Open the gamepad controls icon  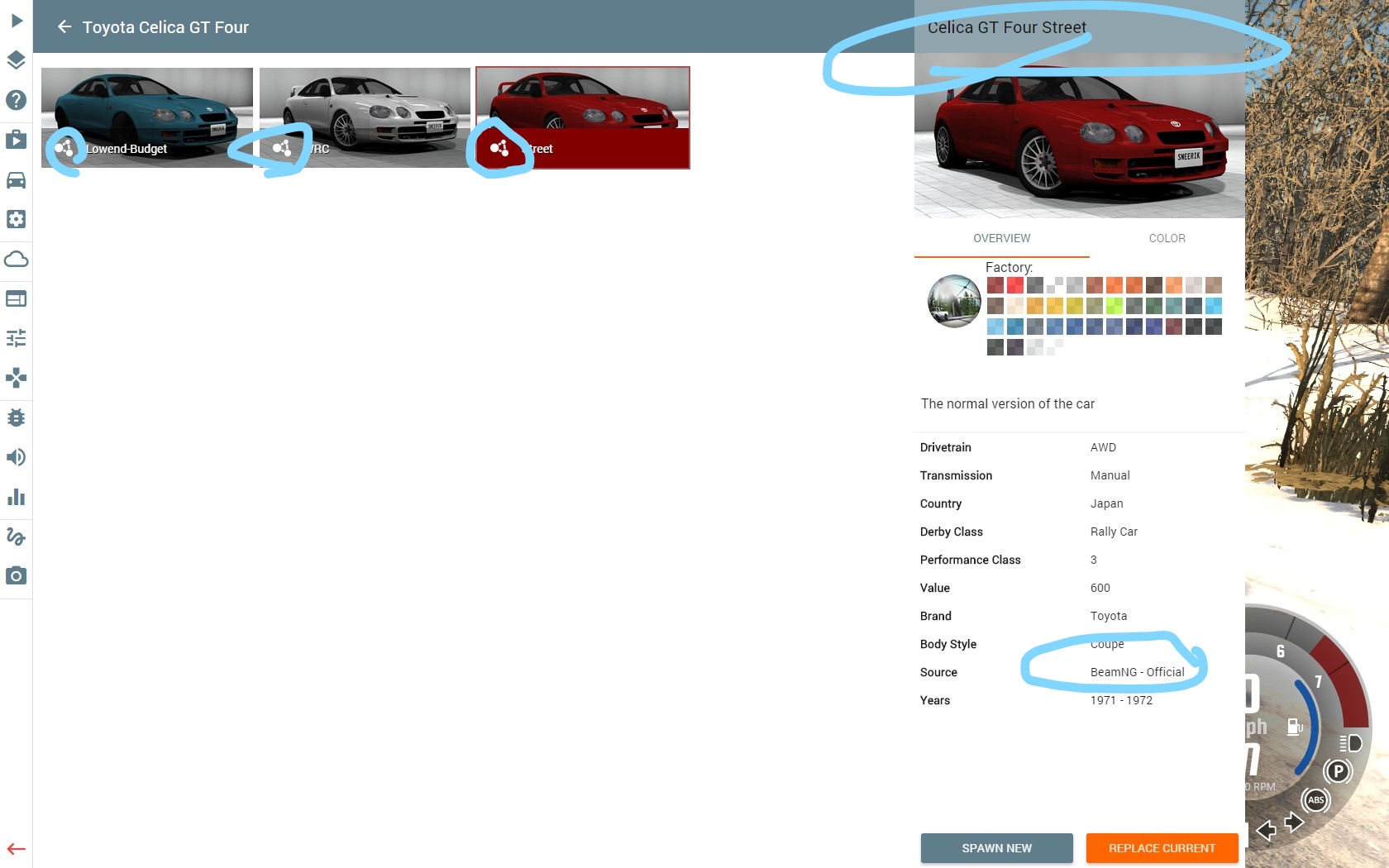click(16, 378)
